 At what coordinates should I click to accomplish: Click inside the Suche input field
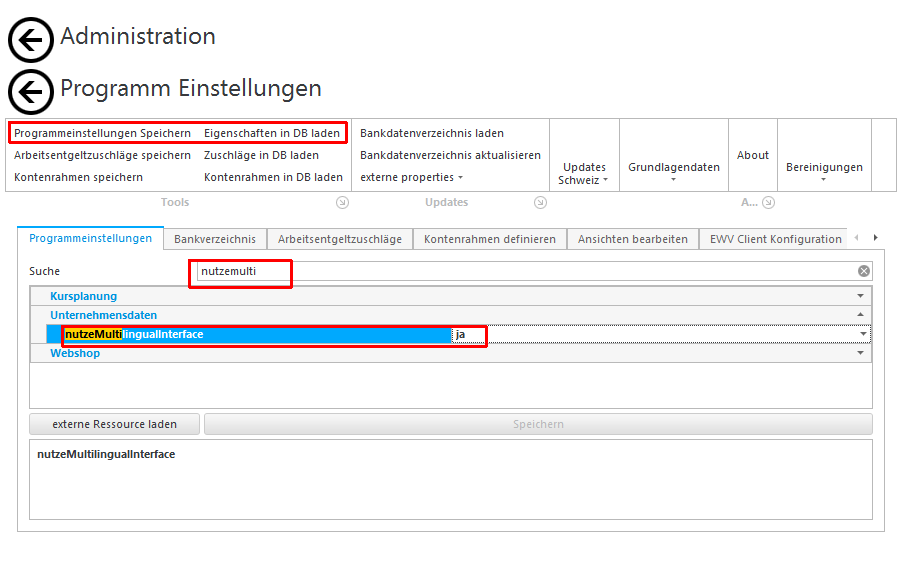(520, 271)
